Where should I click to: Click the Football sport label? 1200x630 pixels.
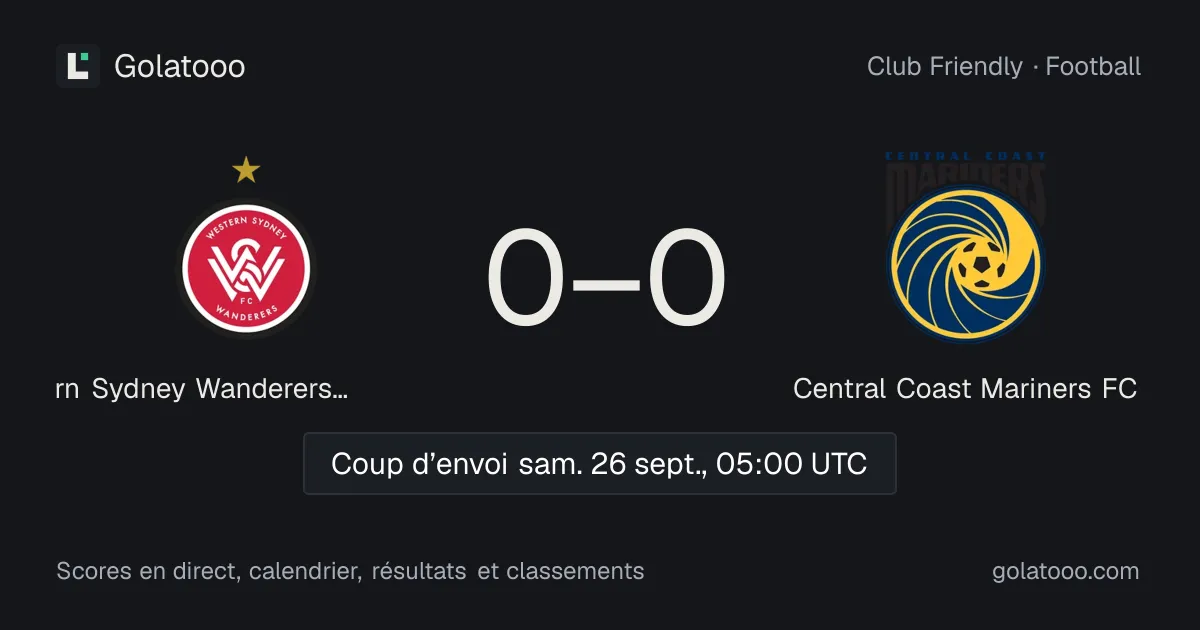point(1093,67)
